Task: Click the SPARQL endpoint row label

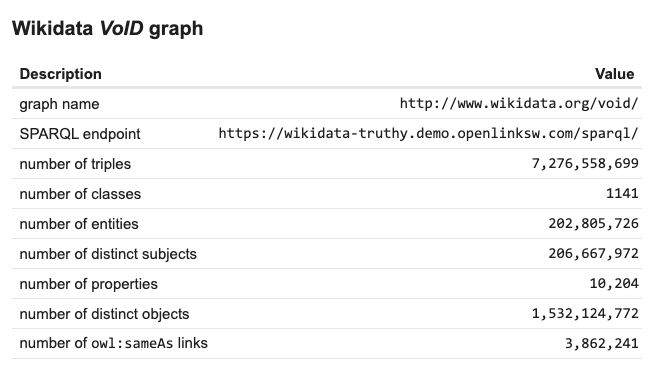Action: (x=80, y=134)
